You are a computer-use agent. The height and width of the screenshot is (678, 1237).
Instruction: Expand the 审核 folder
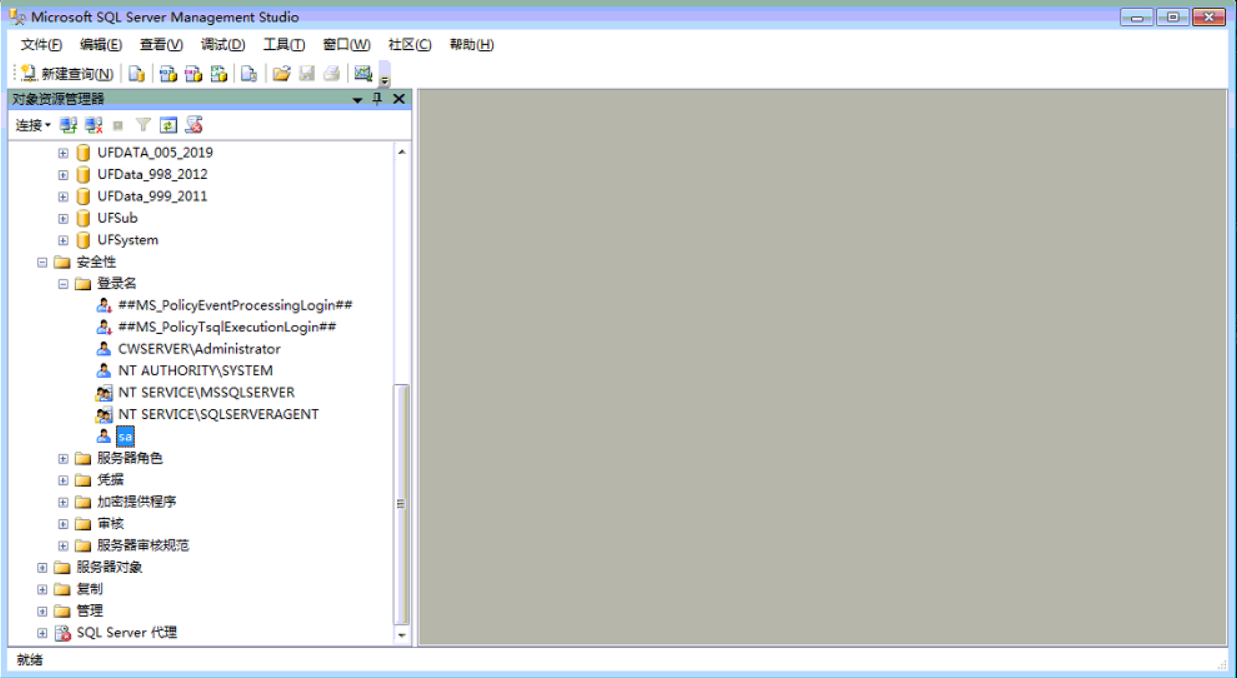(x=63, y=524)
